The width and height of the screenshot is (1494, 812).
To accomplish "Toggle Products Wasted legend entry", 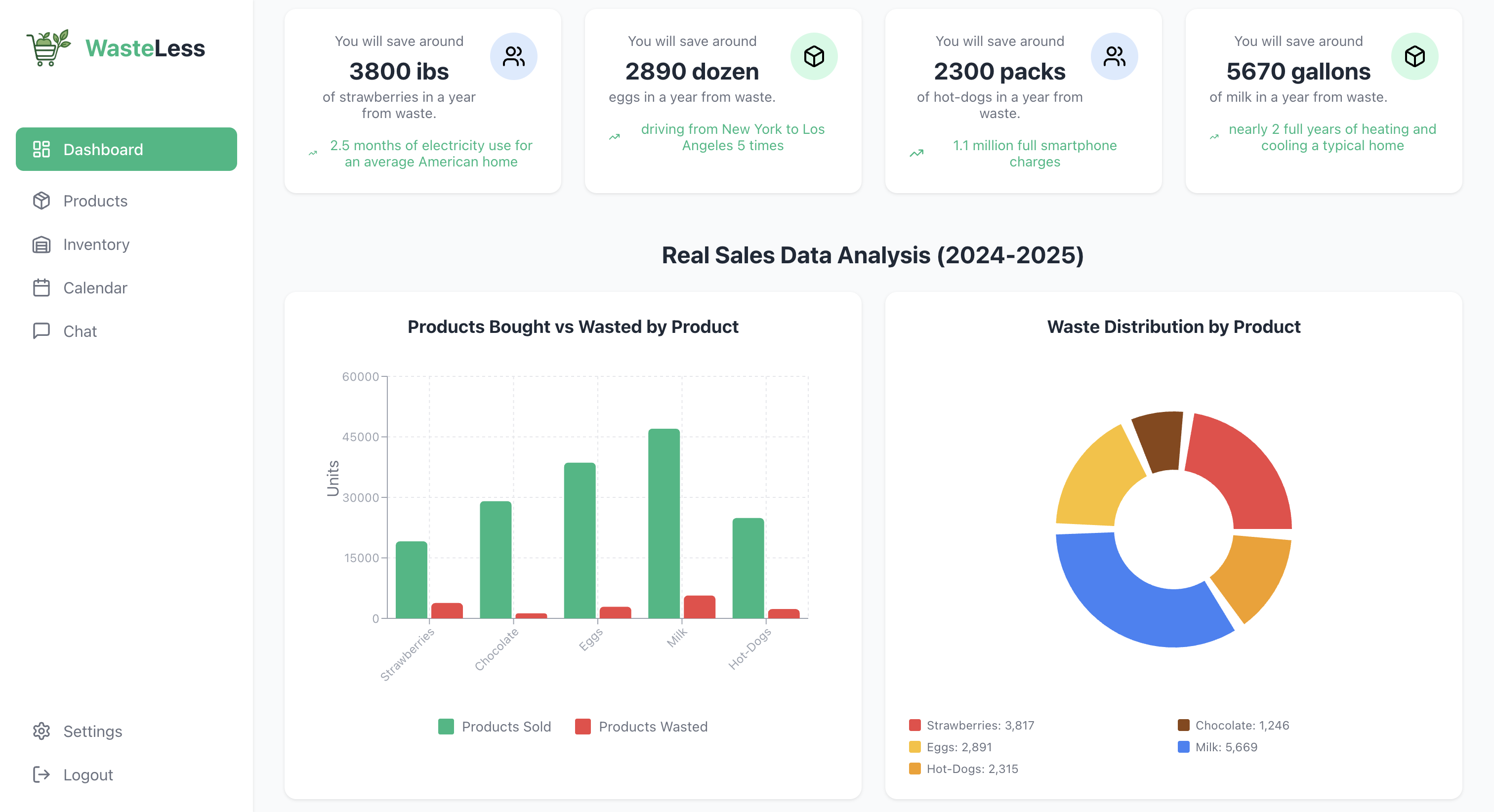I will pyautogui.click(x=641, y=726).
